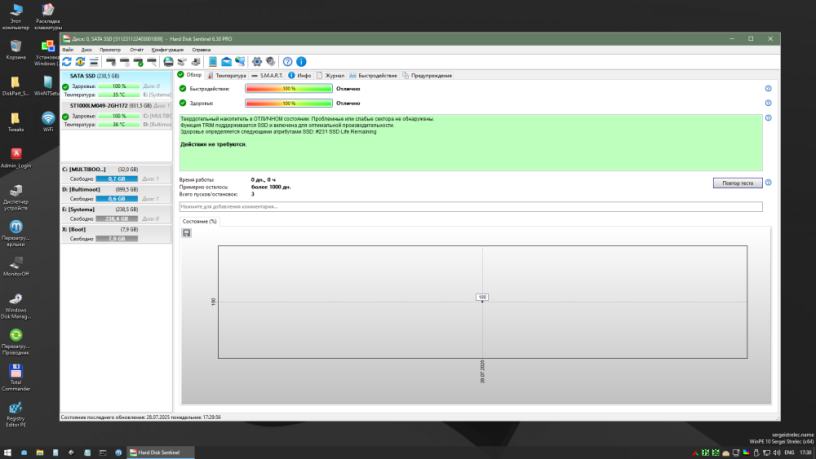Switch to the Инфо tab

pos(300,75)
